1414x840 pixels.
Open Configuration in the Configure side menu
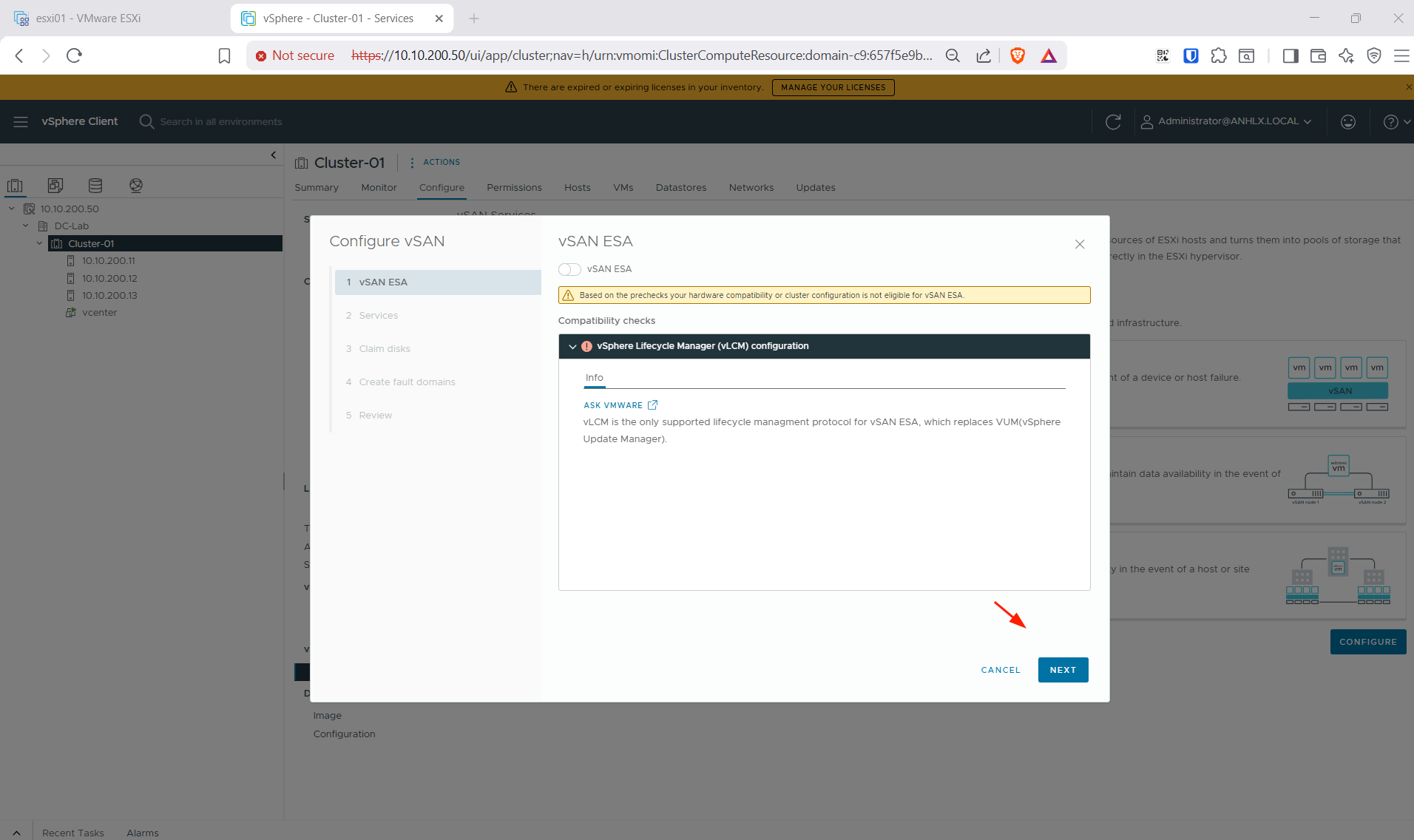(x=345, y=734)
